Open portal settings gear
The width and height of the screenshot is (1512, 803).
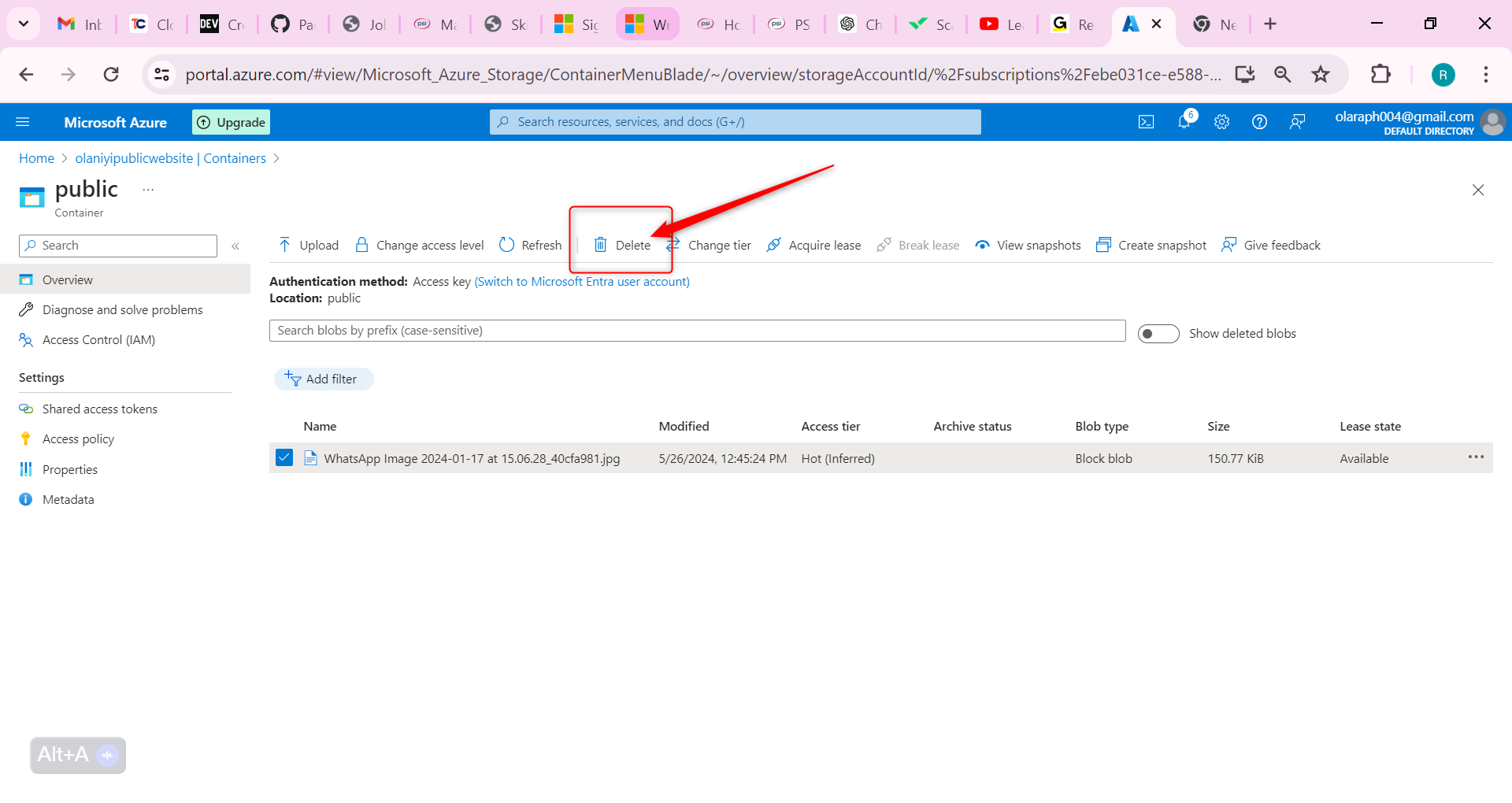coord(1222,122)
